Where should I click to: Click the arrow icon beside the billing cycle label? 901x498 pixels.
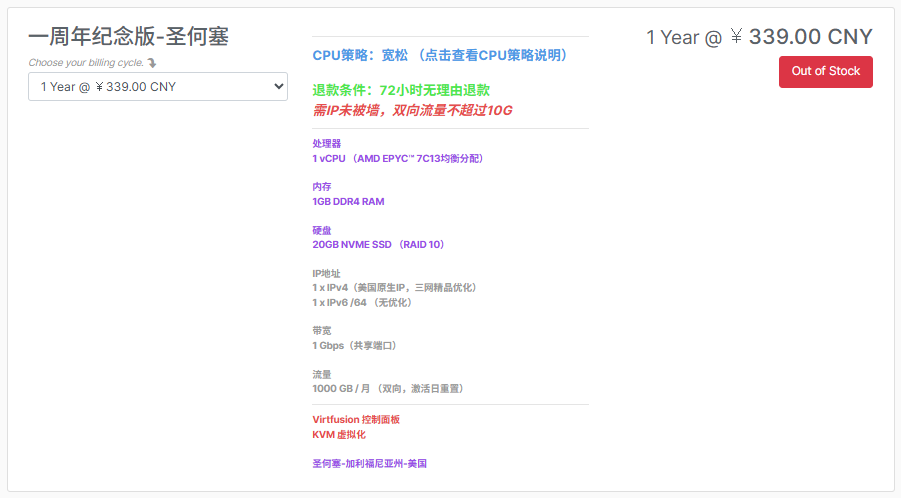click(152, 63)
